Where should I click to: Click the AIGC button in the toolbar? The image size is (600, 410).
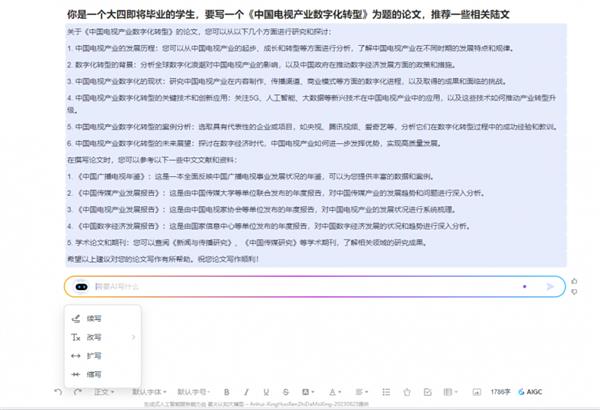click(x=530, y=392)
